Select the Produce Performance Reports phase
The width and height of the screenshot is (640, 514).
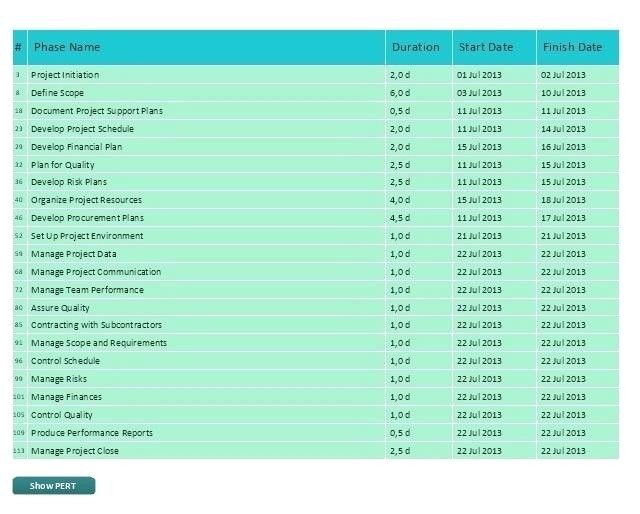click(x=92, y=433)
